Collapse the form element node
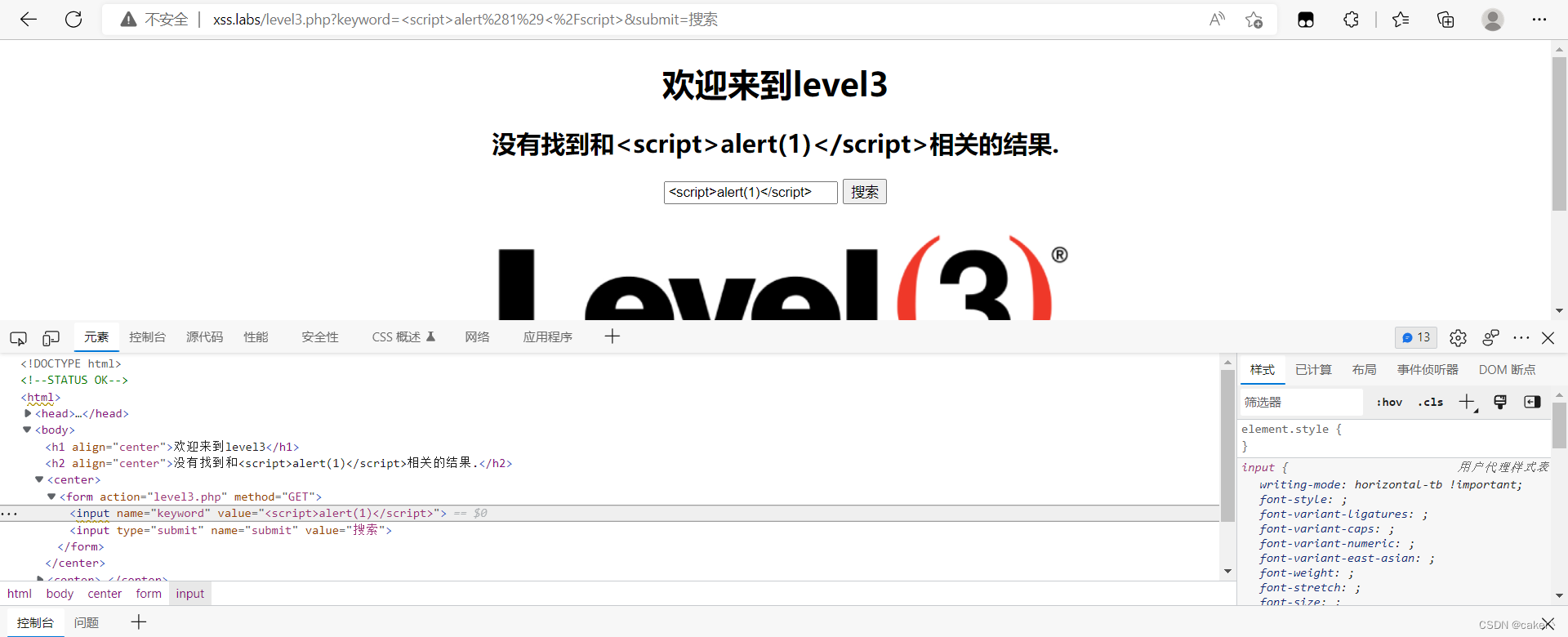This screenshot has height=637, width=1568. (x=51, y=497)
